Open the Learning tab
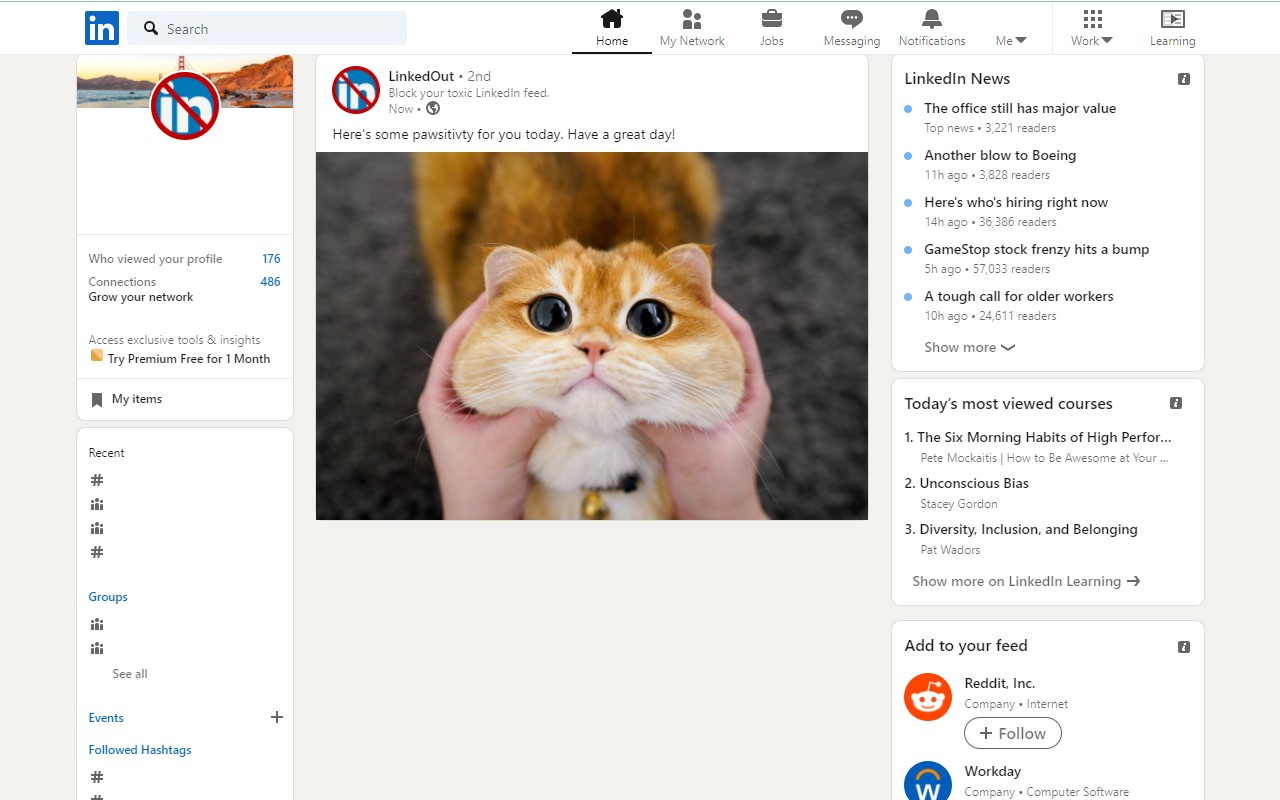This screenshot has height=800, width=1280. (x=1172, y=28)
